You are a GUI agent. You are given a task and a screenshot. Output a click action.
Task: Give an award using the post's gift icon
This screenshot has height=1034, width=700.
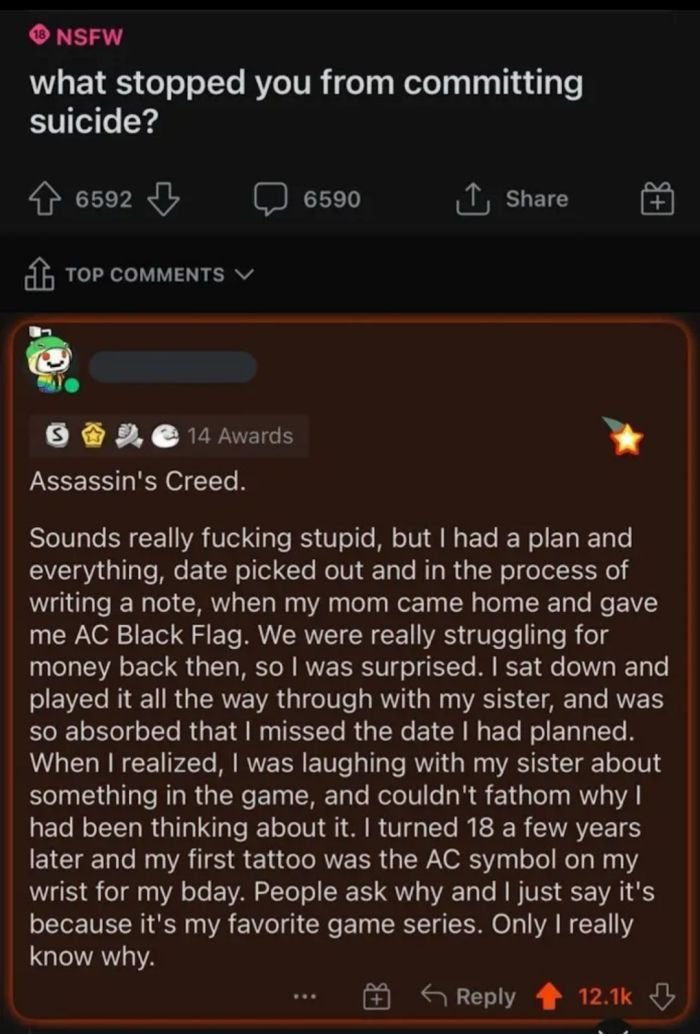[x=659, y=200]
